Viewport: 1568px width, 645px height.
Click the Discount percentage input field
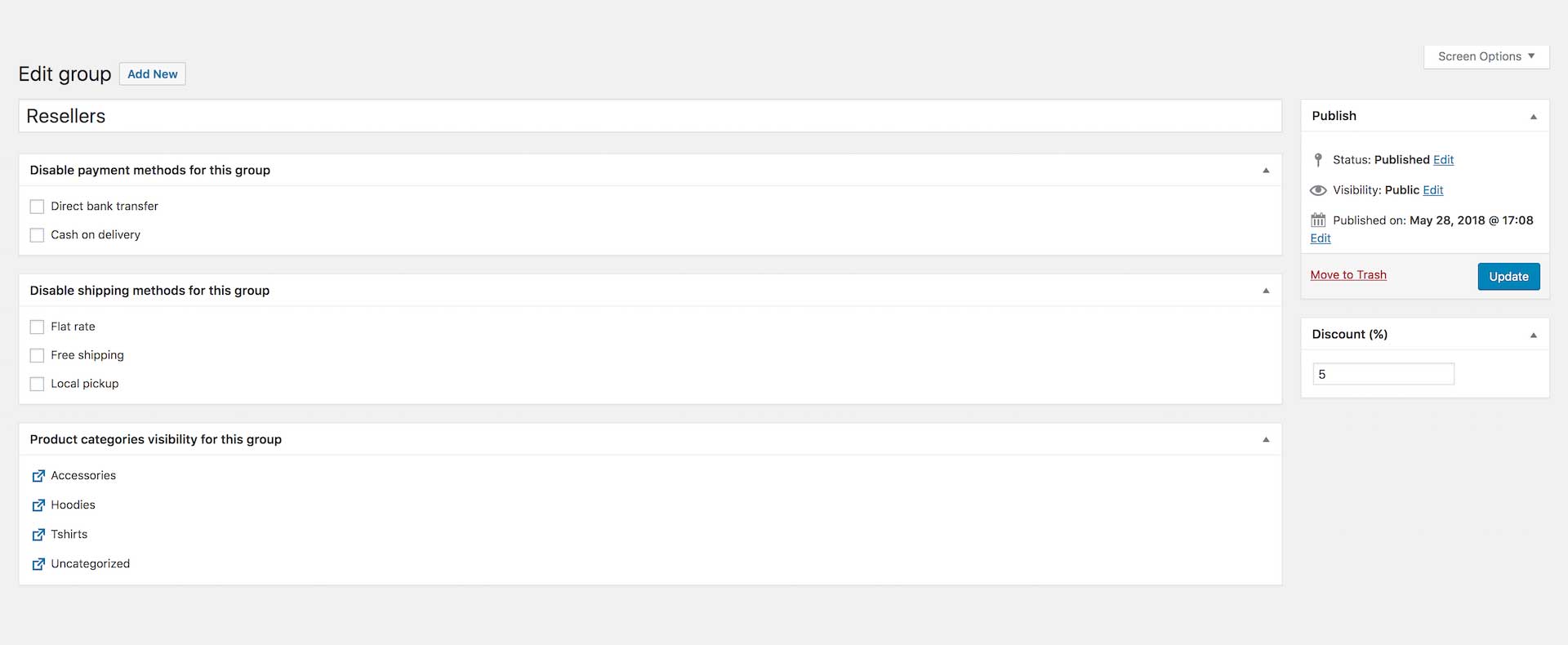pyautogui.click(x=1383, y=373)
